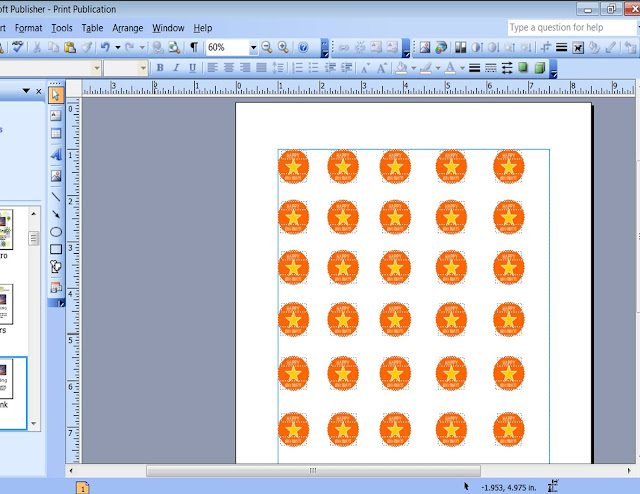The width and height of the screenshot is (640, 494).
Task: Select the Rectangle shape tool
Action: [56, 249]
